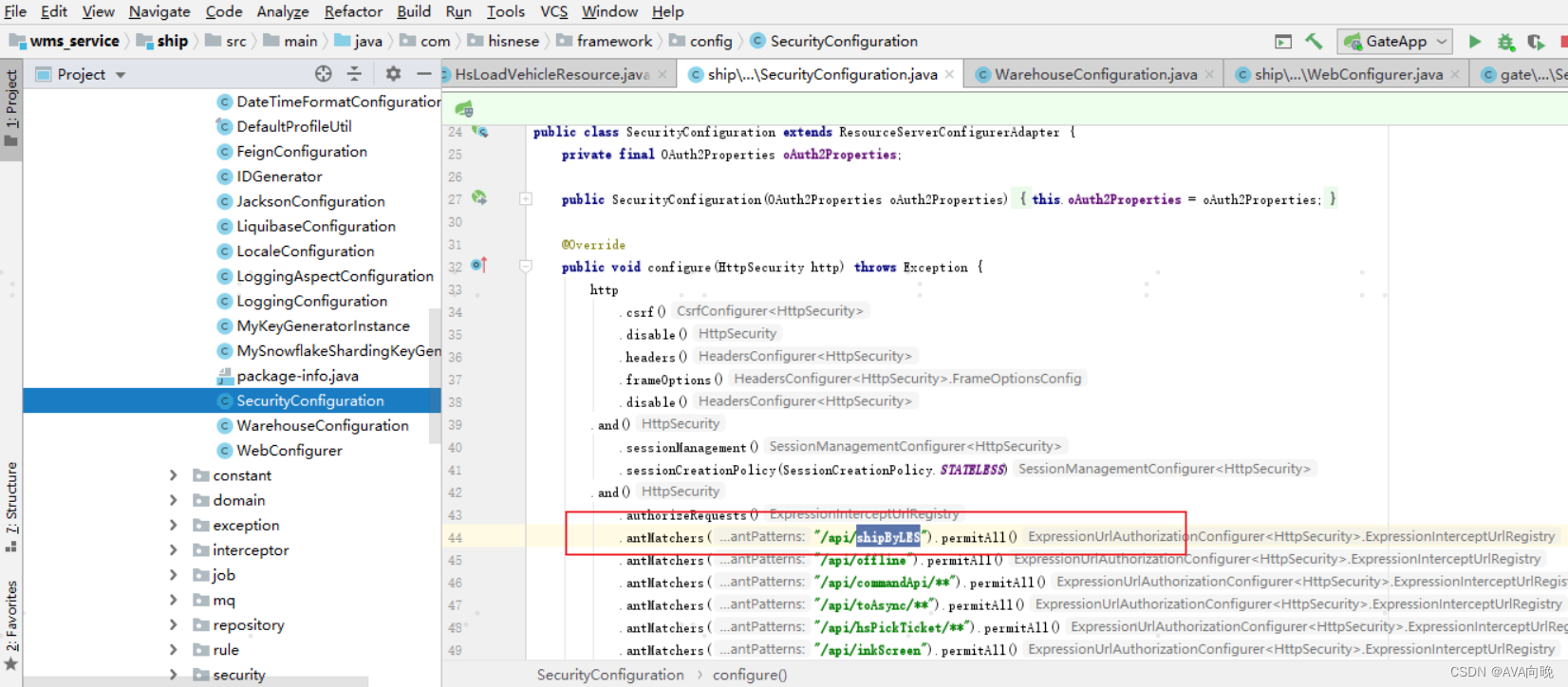The height and width of the screenshot is (687, 1568).
Task: Expand the job folder
Action: [173, 575]
